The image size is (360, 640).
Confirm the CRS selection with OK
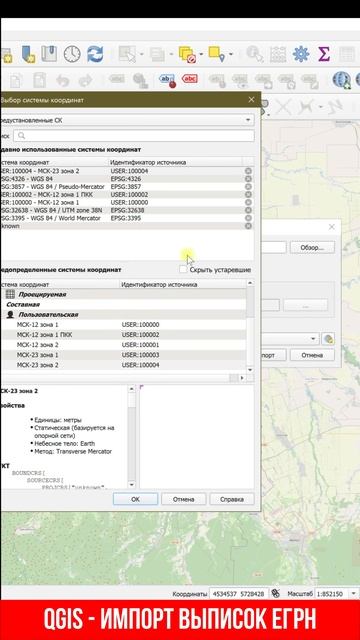tap(136, 499)
